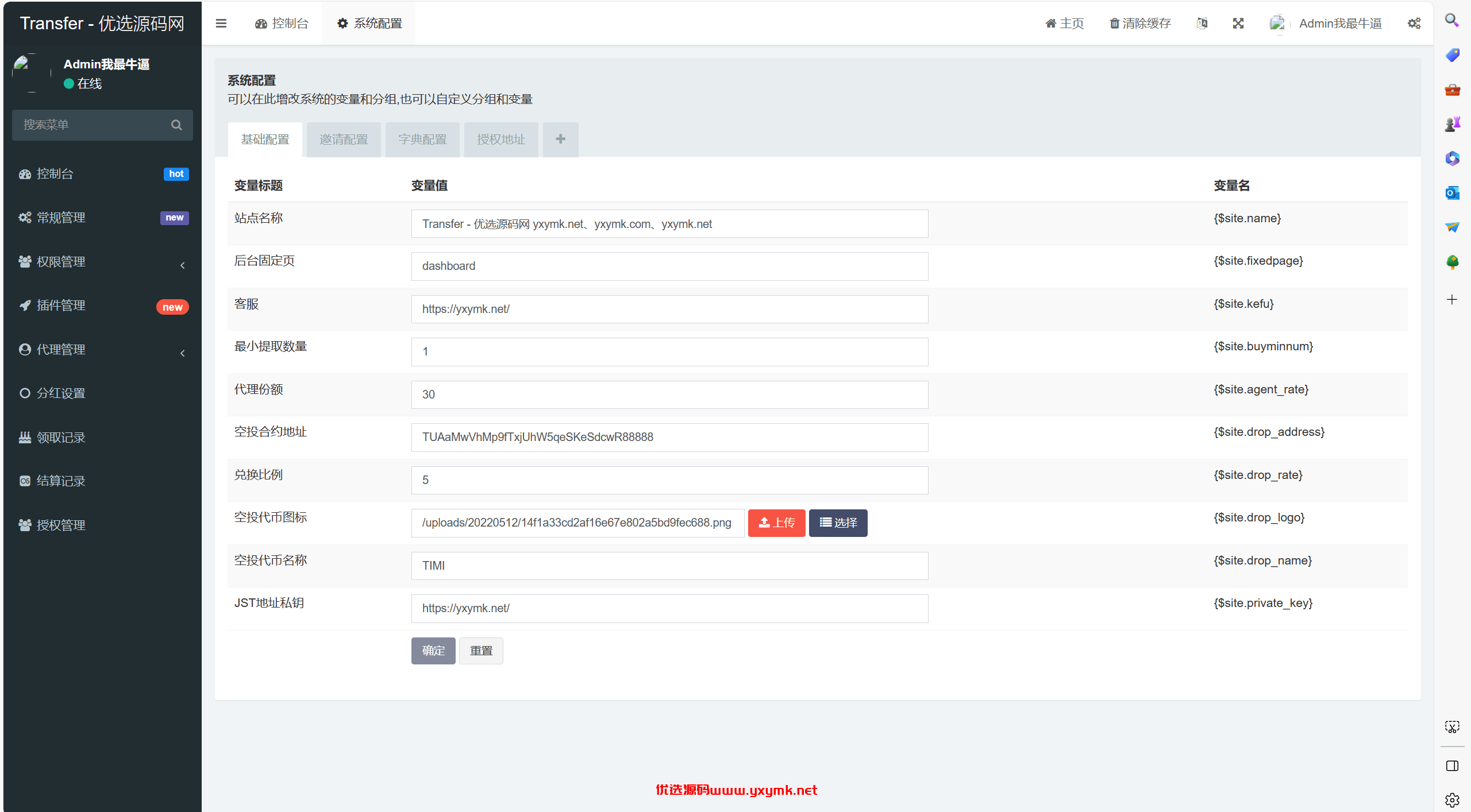Open the gears settings icon in the top header

click(x=1414, y=24)
